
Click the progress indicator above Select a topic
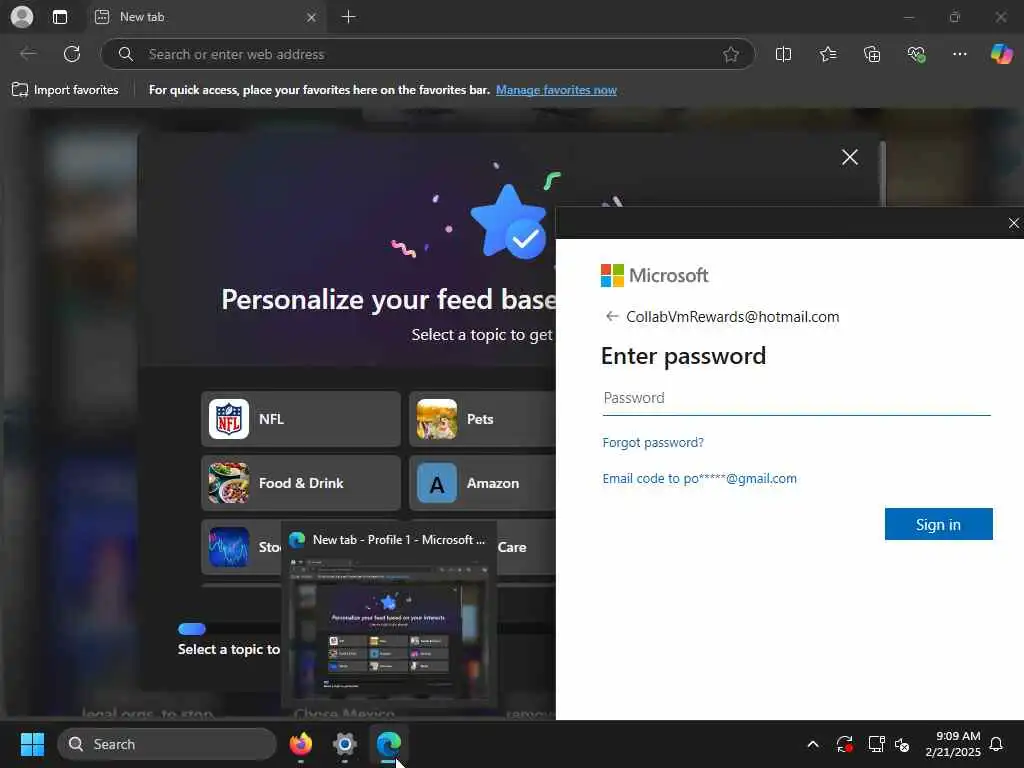coord(192,629)
